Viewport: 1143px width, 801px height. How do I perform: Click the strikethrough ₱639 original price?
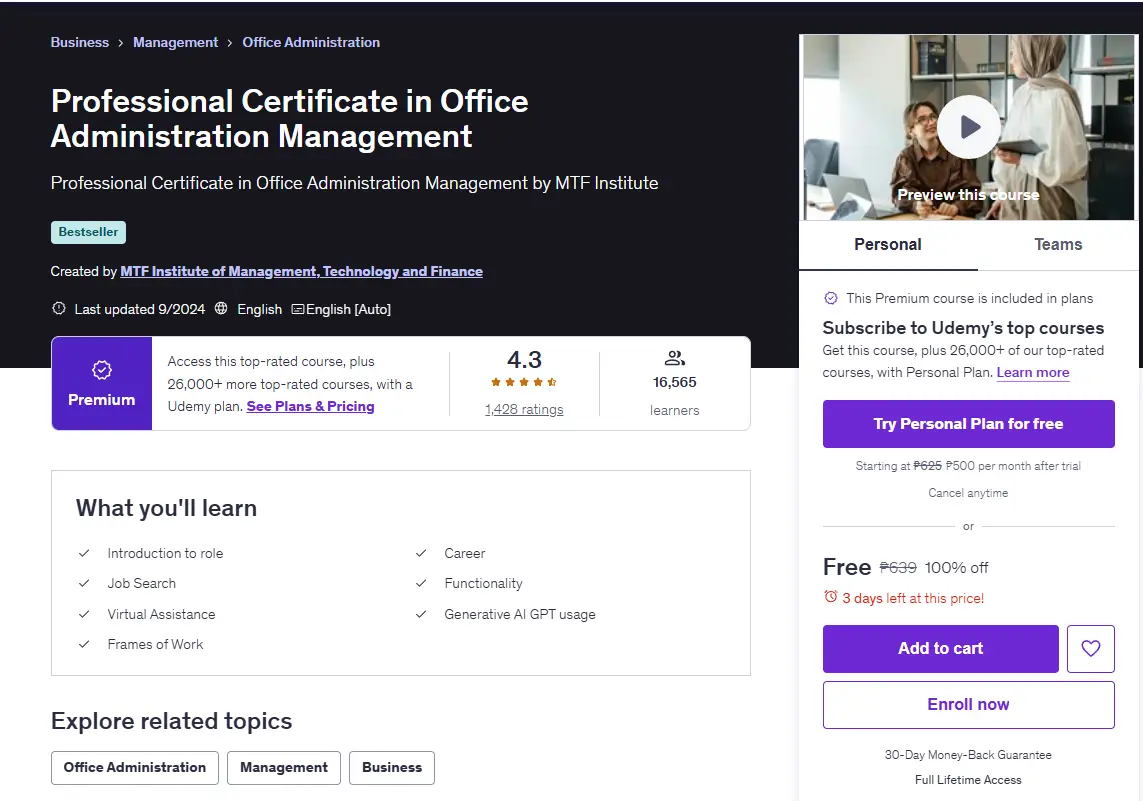point(897,568)
